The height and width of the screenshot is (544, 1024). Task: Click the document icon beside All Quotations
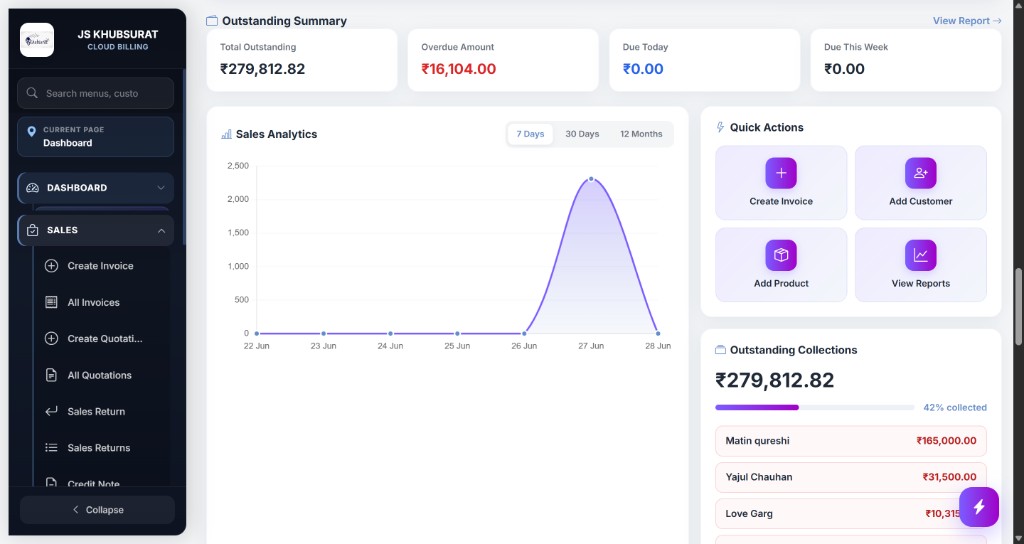point(51,375)
